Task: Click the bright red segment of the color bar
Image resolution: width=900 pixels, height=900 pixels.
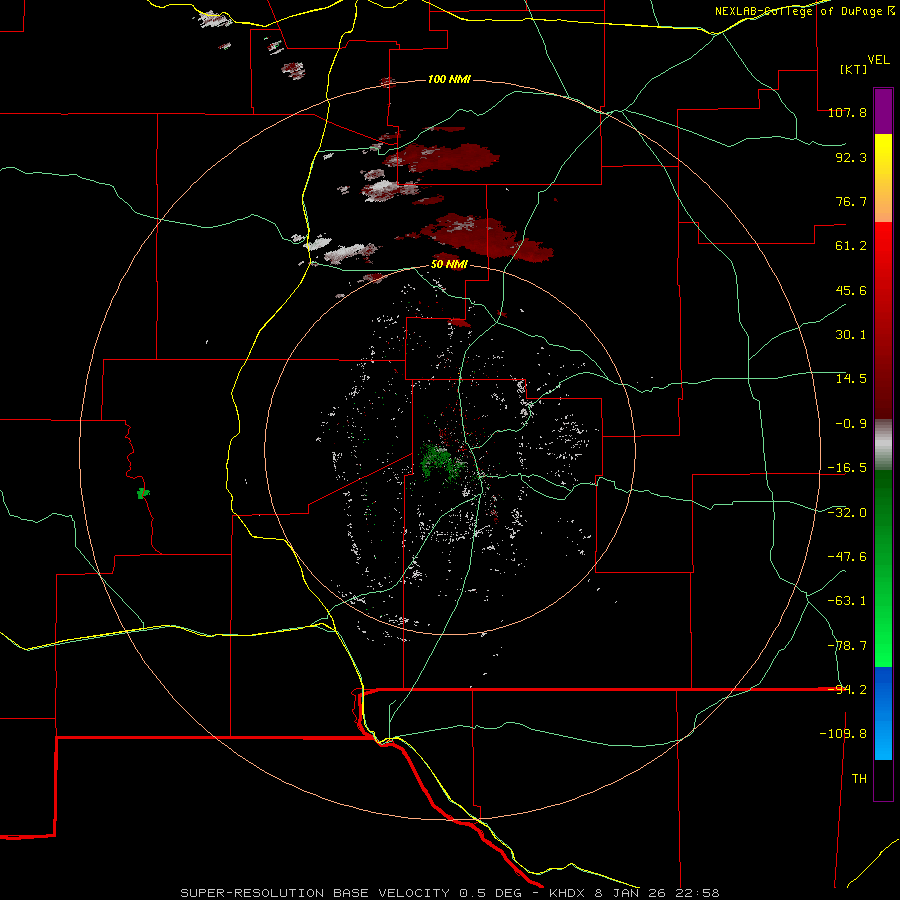Action: tap(883, 247)
